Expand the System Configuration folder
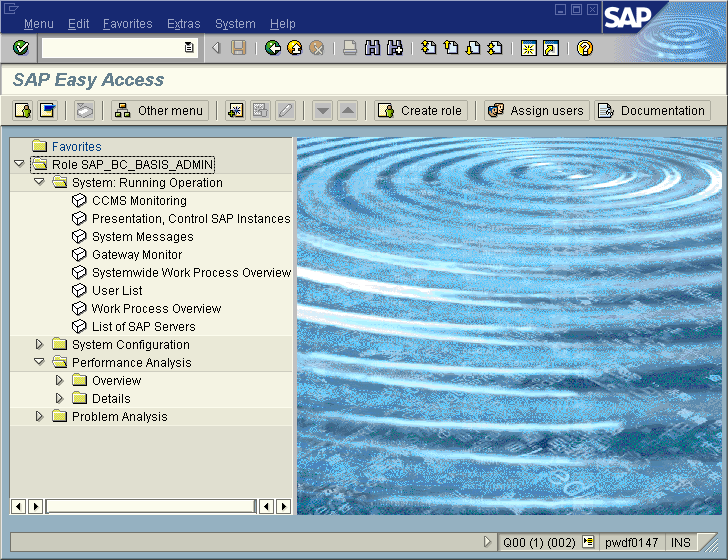This screenshot has width=728, height=560. pos(40,345)
